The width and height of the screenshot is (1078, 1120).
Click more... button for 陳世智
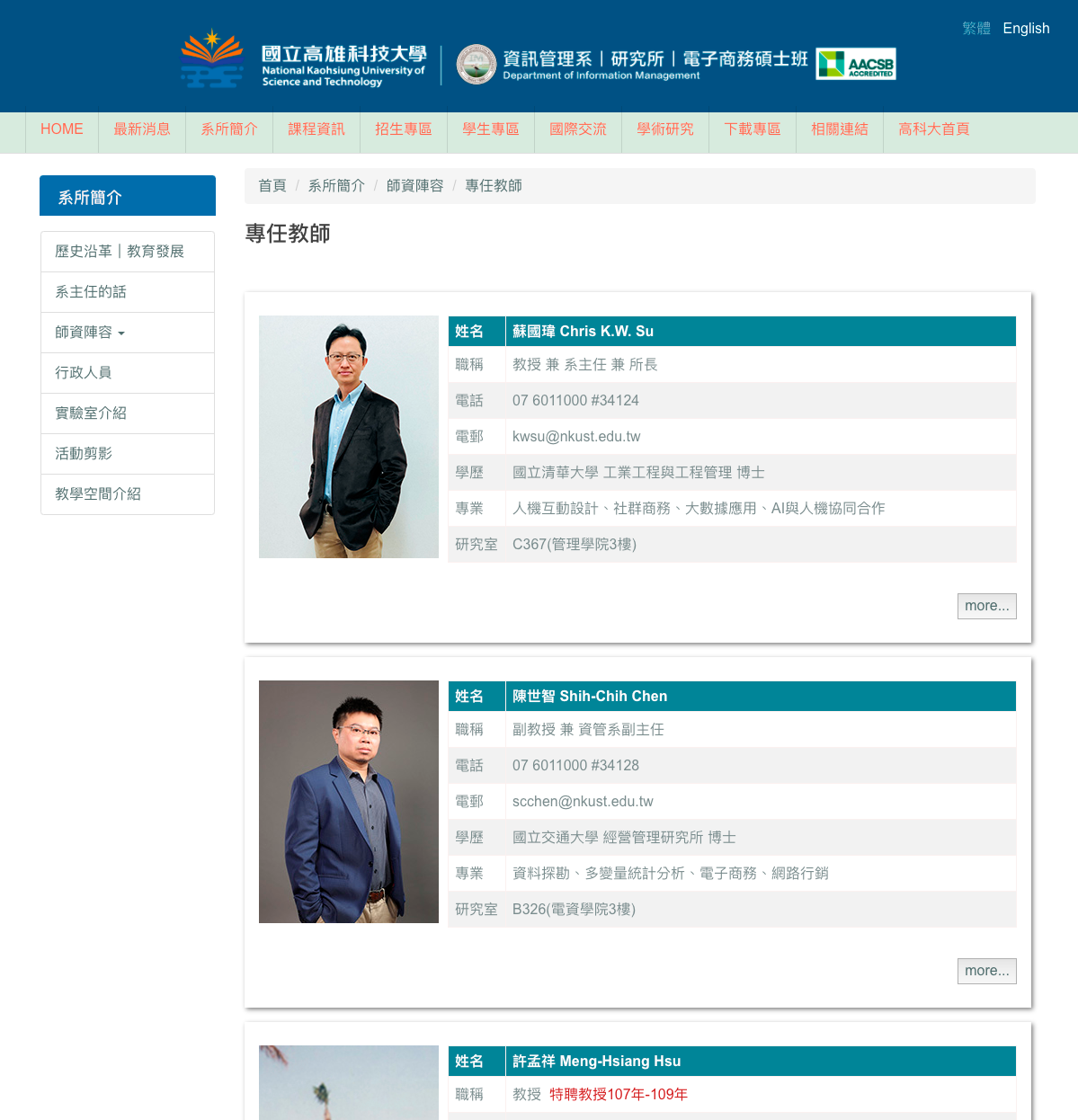point(987,971)
